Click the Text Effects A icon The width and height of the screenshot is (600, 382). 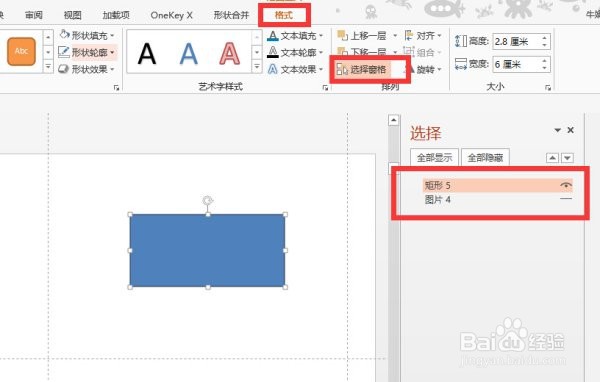point(273,69)
